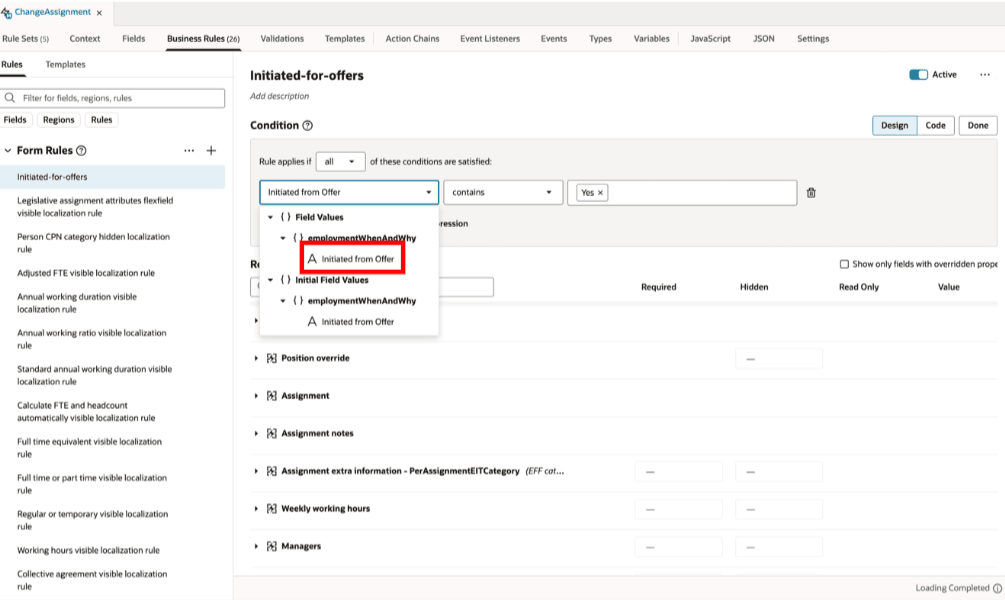This screenshot has width=1005, height=600.
Task: Click the Loading Completed info icon
Action: pos(997,588)
